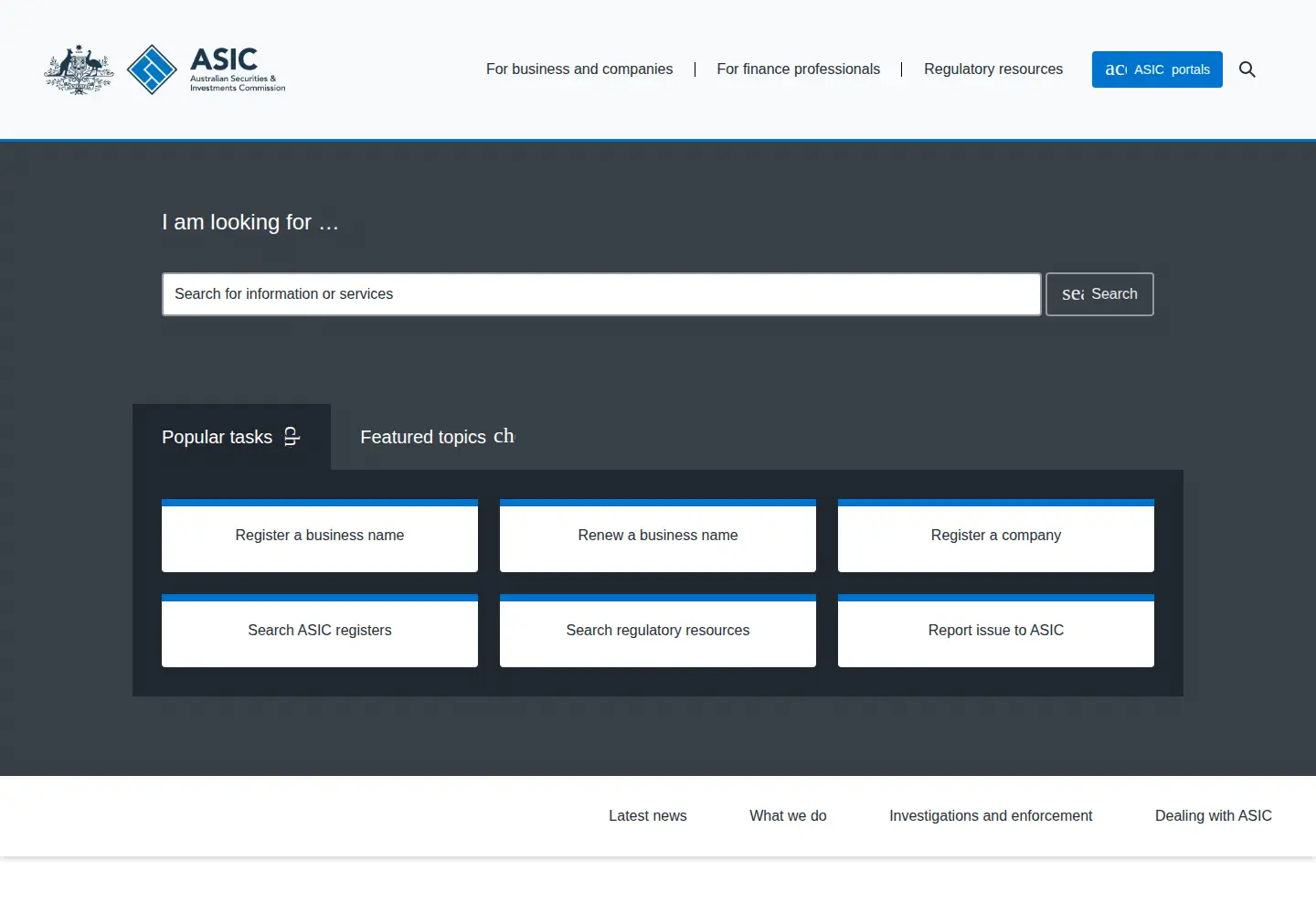Screen dimensions: 1316x914
Task: Open Search regulatory resources card
Action: 658,631
